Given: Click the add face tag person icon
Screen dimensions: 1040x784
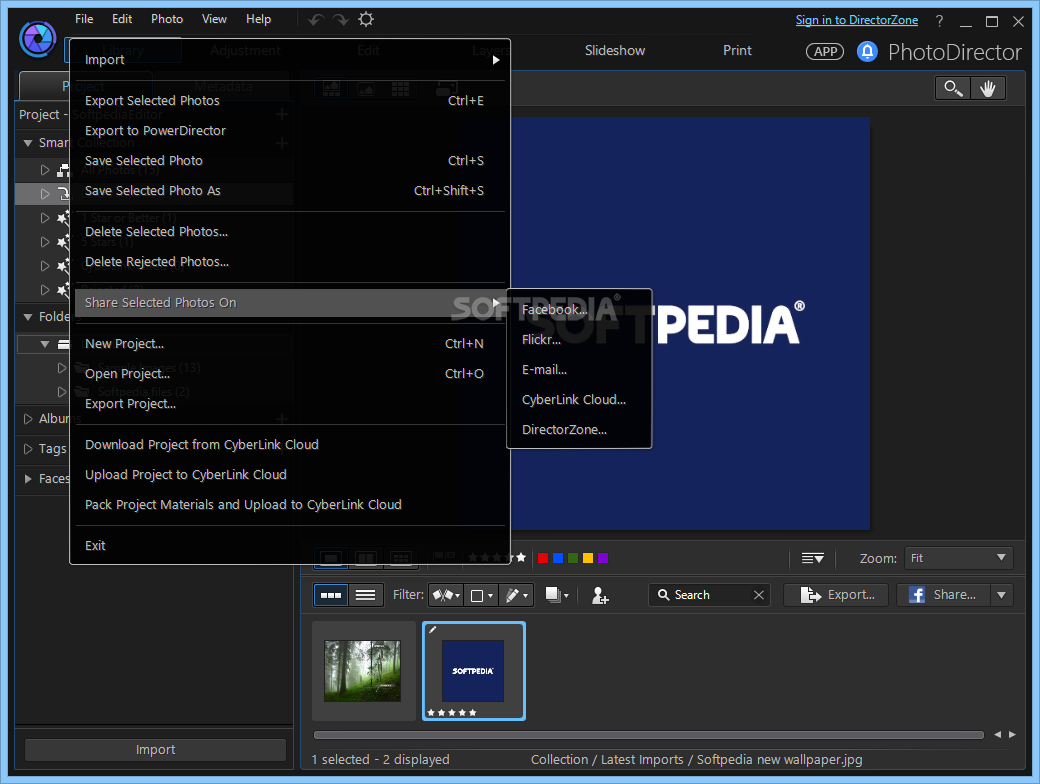Looking at the screenshot, I should point(600,596).
